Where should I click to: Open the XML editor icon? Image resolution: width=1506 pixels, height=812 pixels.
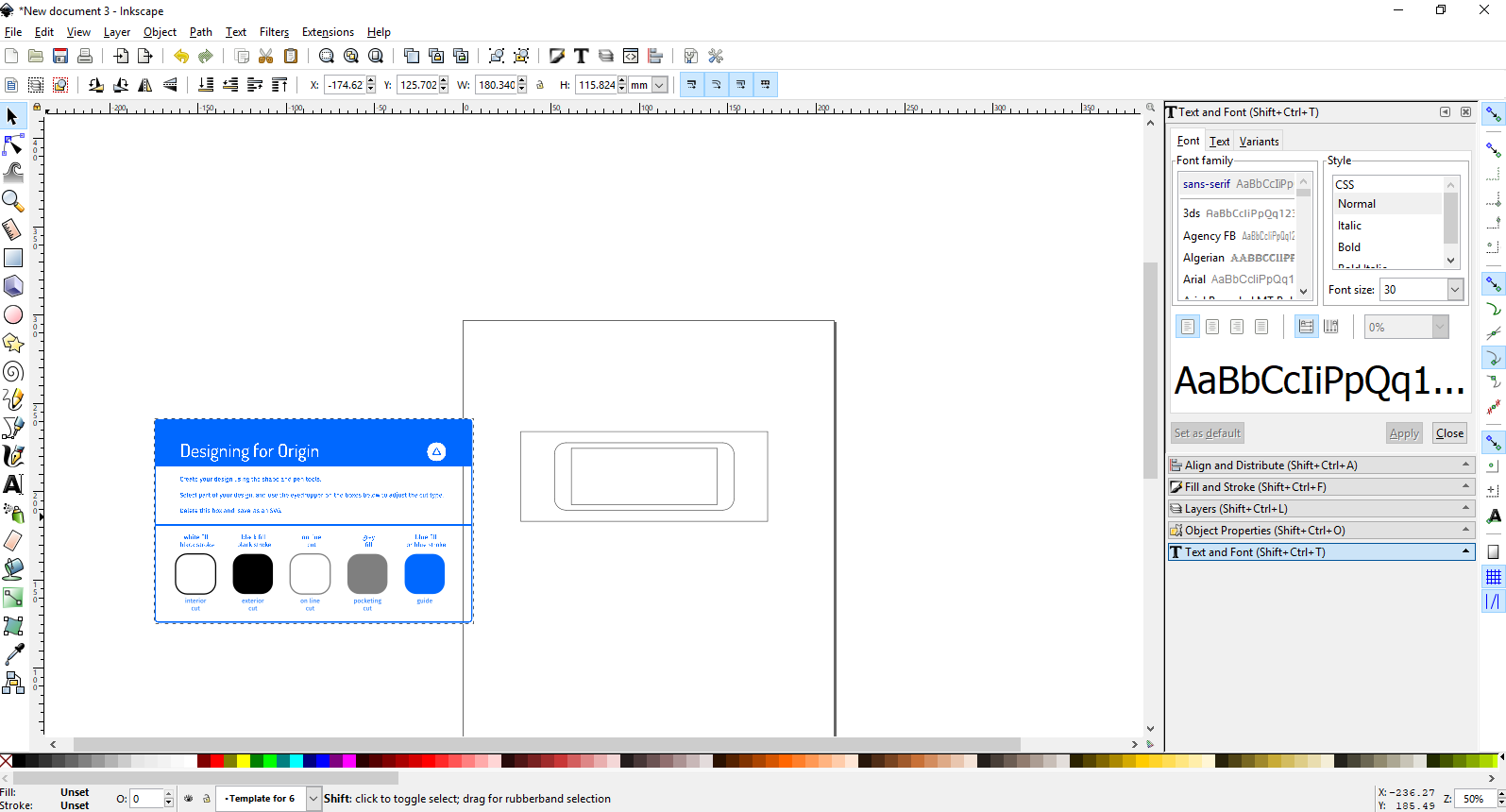click(x=631, y=56)
